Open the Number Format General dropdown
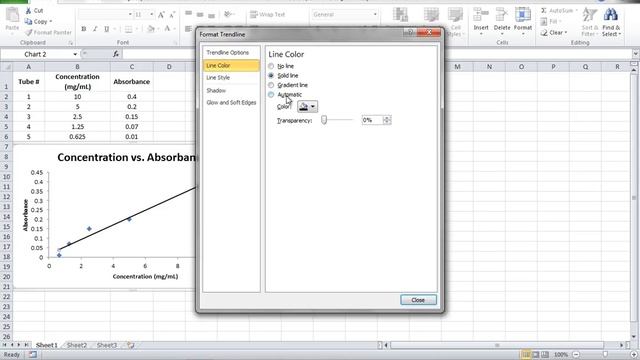 pyautogui.click(x=375, y=15)
